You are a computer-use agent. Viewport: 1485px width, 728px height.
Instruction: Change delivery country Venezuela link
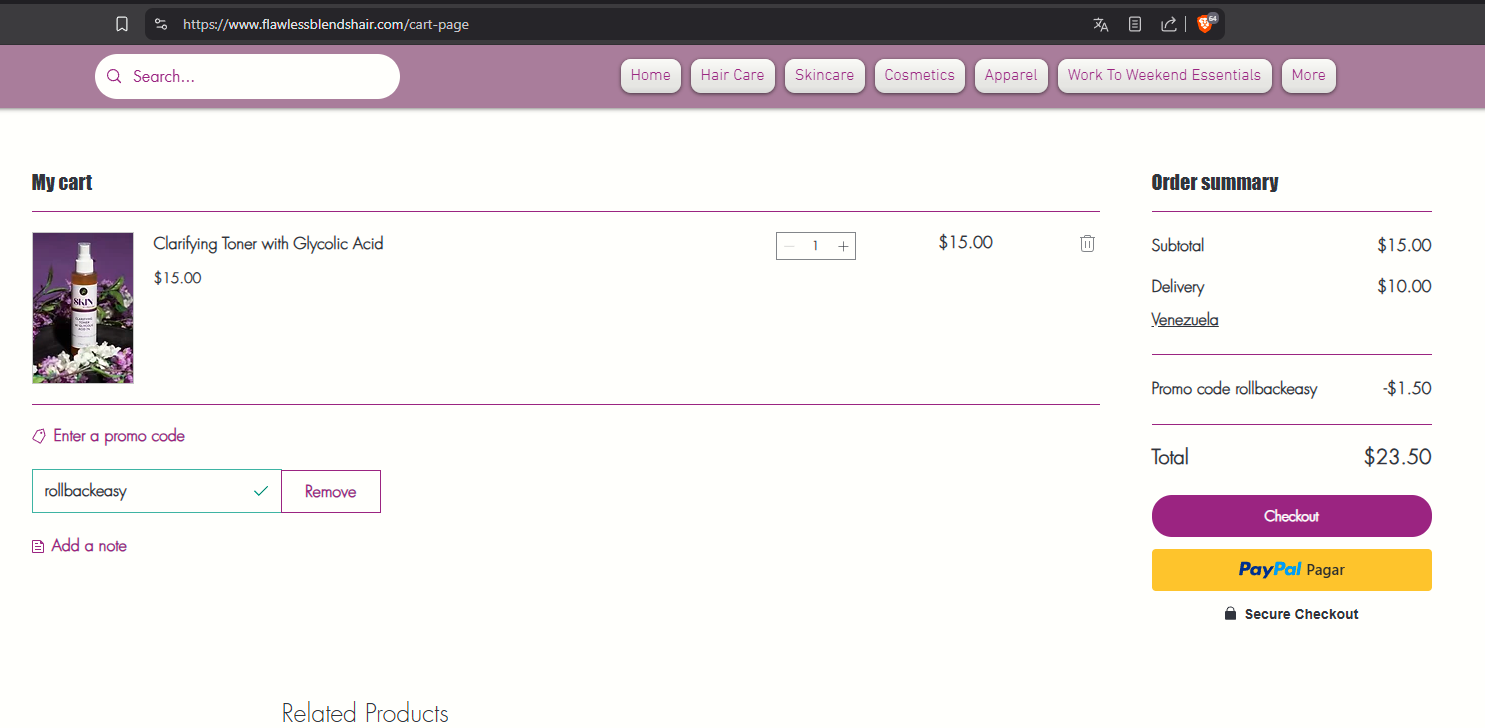[1185, 320]
